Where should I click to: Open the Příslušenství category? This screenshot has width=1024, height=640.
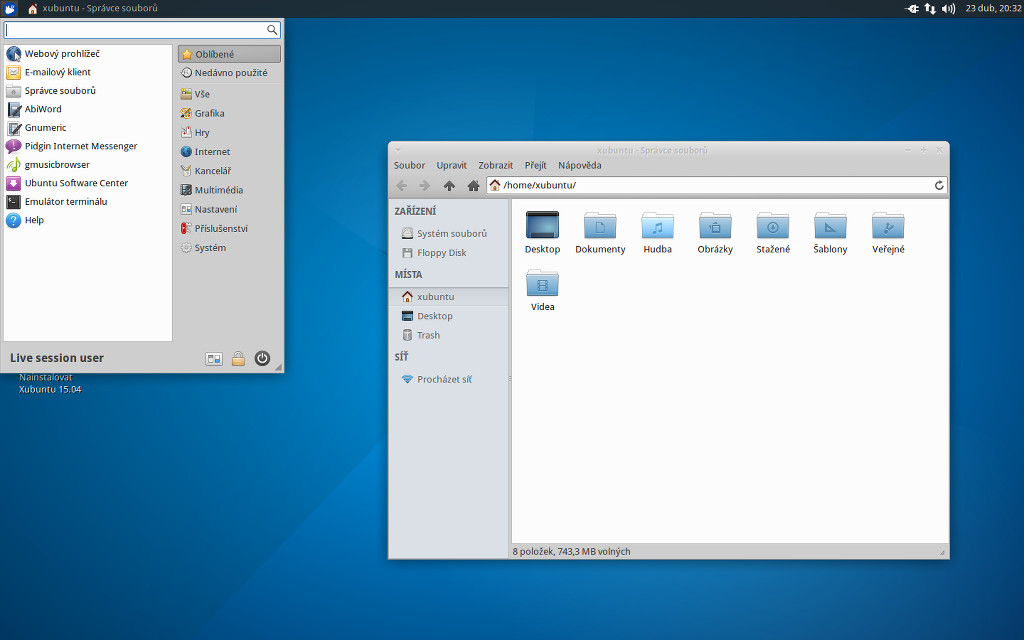229,229
